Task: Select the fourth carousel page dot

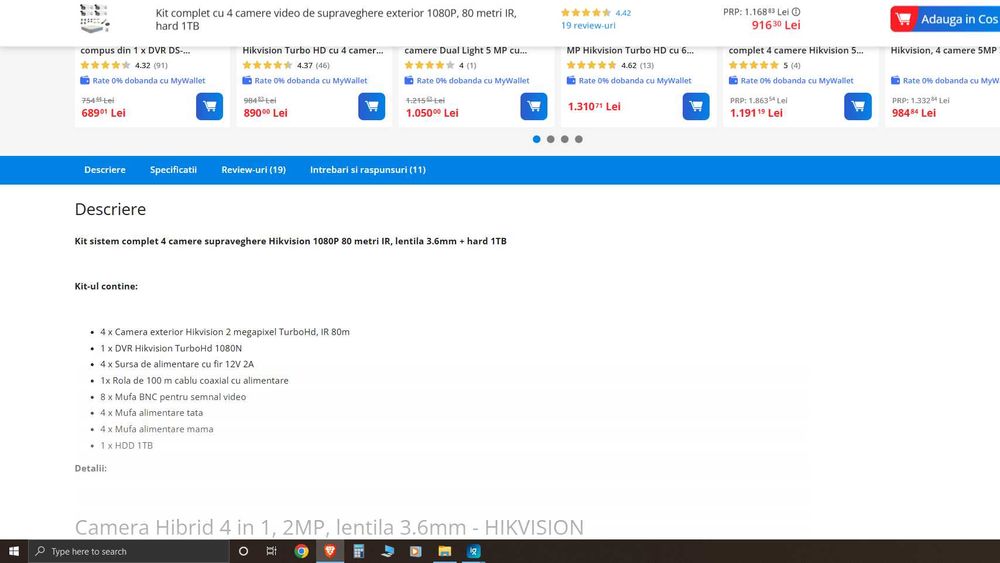Action: tap(578, 139)
